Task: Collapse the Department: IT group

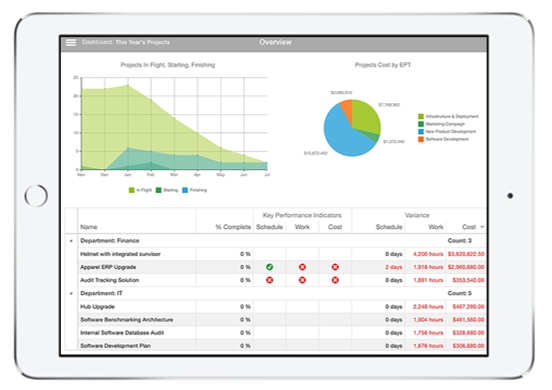Action: click(71, 293)
